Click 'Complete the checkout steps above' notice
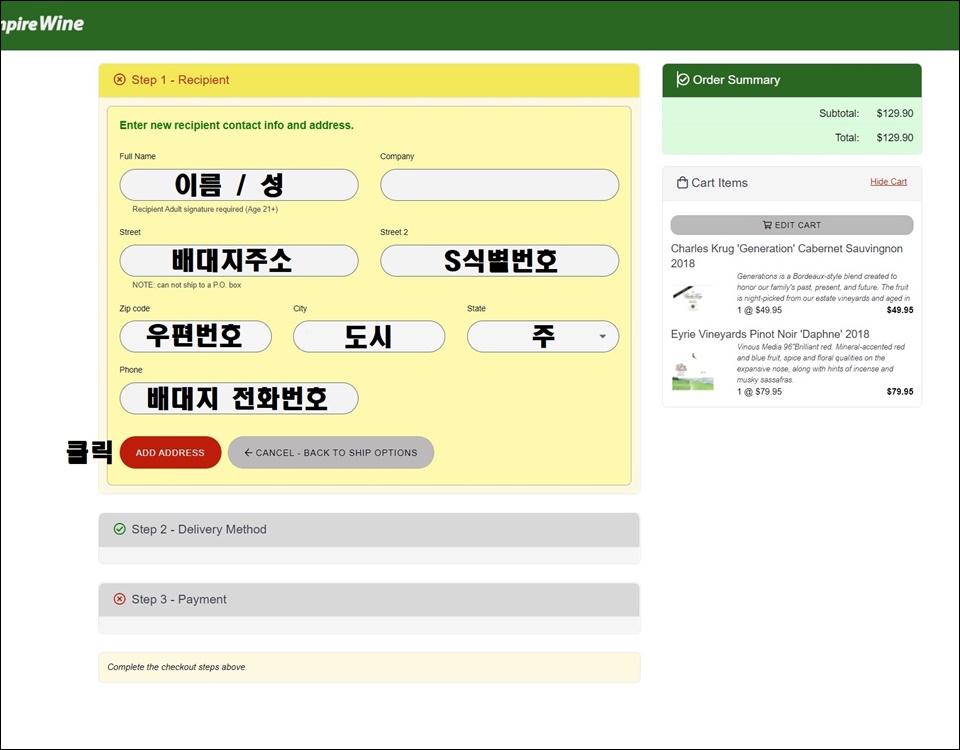 coord(176,667)
